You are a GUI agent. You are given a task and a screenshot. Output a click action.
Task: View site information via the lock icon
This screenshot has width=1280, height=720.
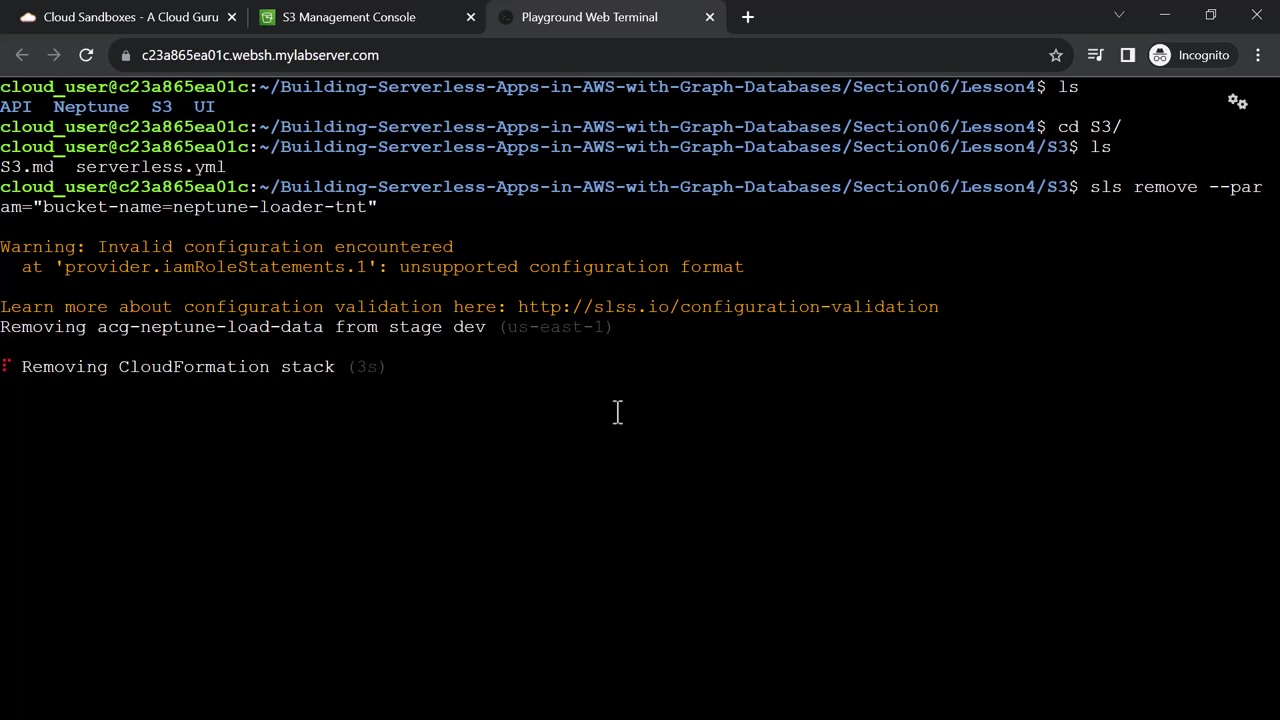(126, 55)
